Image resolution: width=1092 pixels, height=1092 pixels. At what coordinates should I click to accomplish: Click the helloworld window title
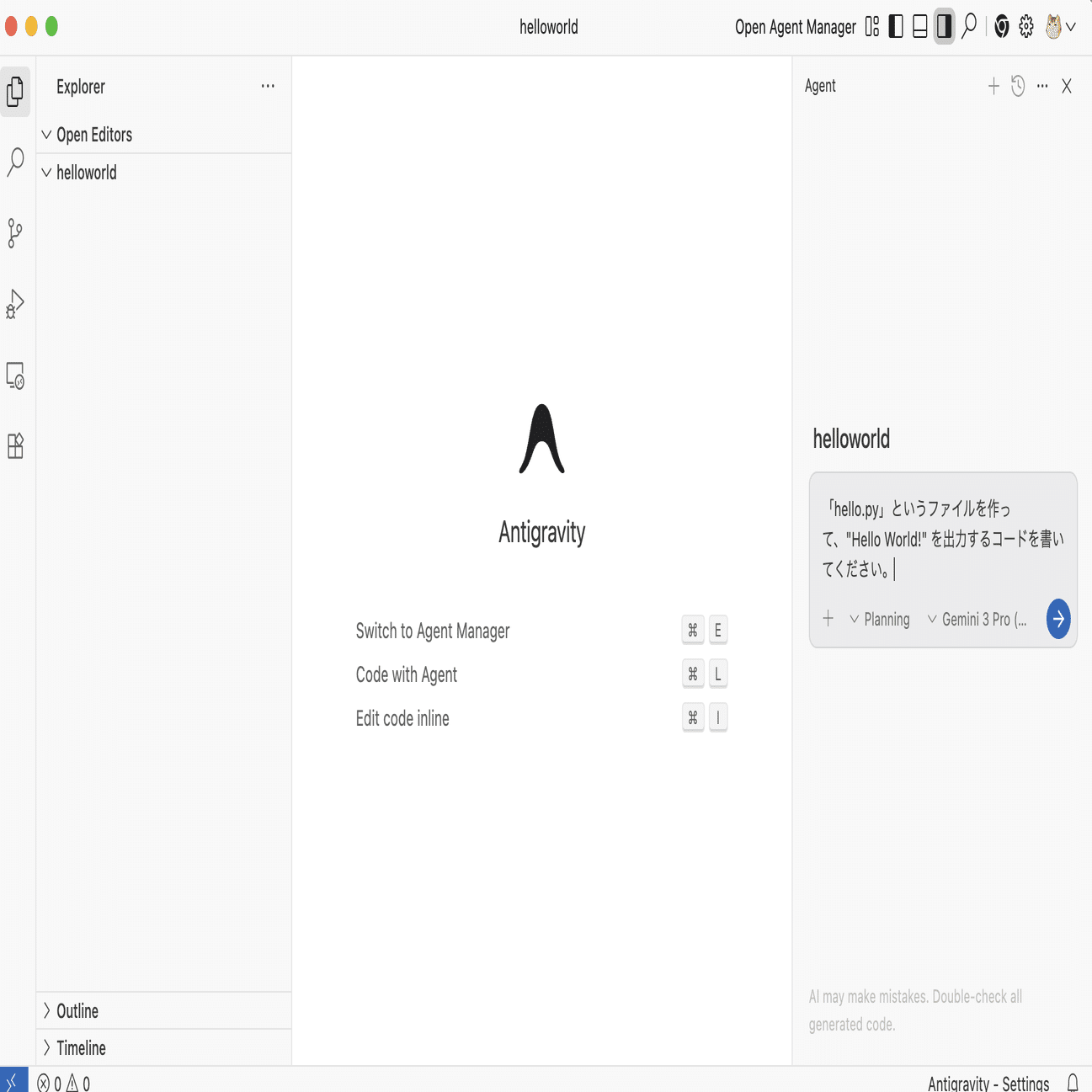click(549, 27)
